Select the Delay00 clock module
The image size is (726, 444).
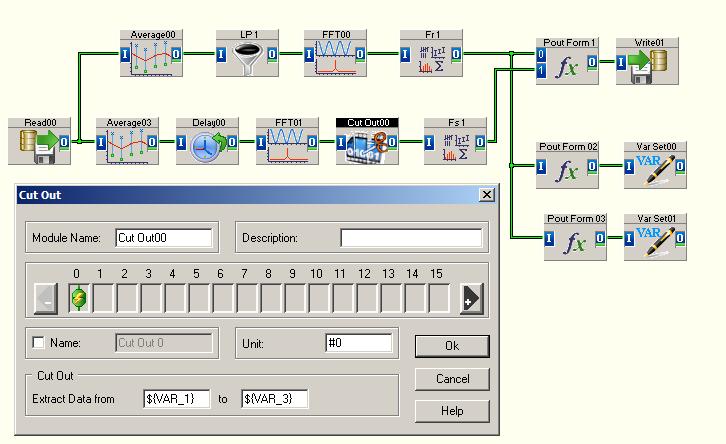point(207,141)
